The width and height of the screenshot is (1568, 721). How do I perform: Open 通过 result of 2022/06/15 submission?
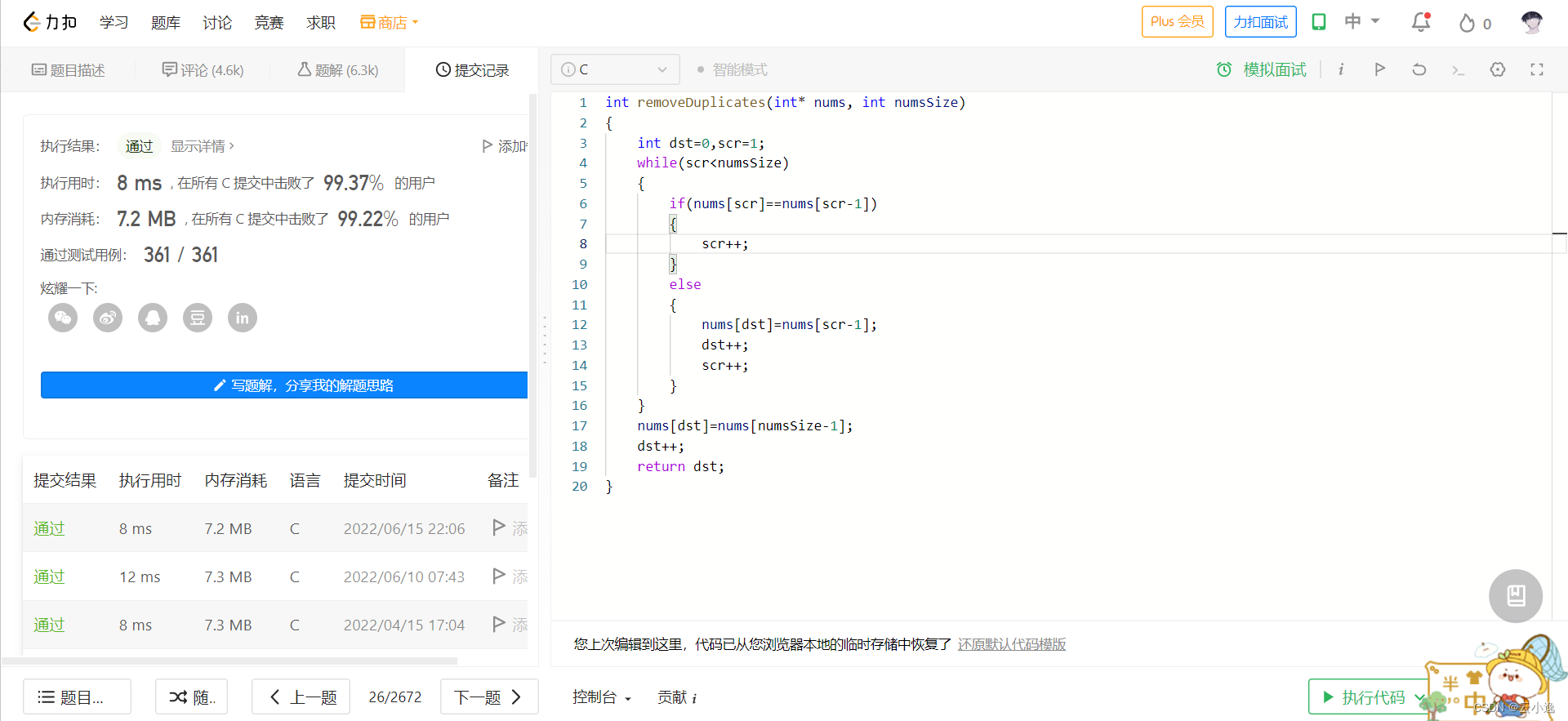[49, 528]
